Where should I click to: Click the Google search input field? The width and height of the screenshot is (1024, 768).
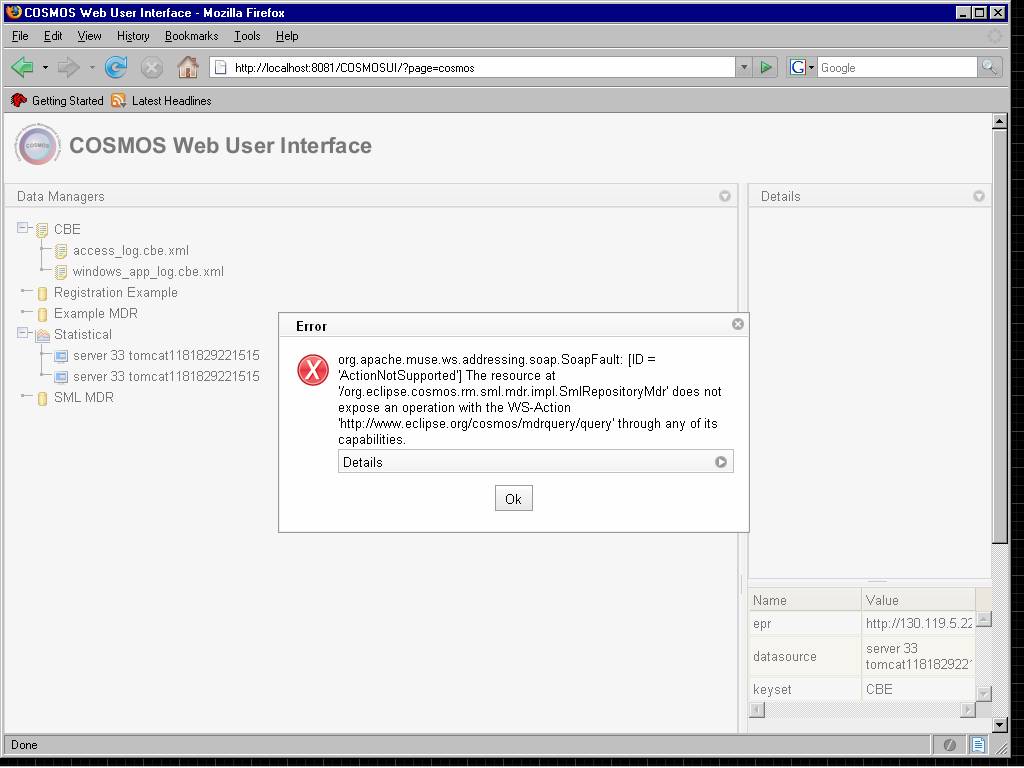coord(897,67)
